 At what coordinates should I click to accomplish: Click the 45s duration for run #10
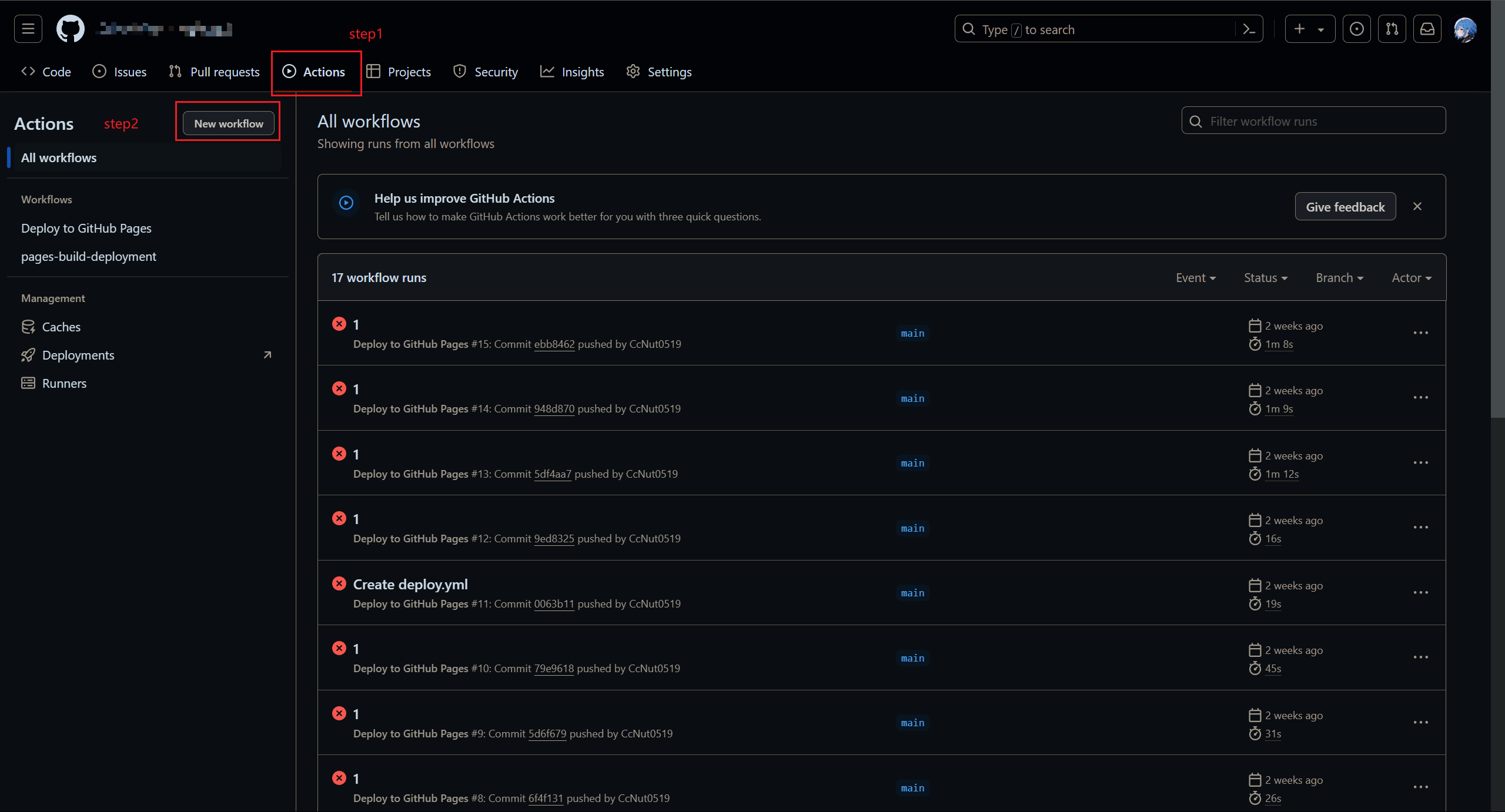[1273, 669]
